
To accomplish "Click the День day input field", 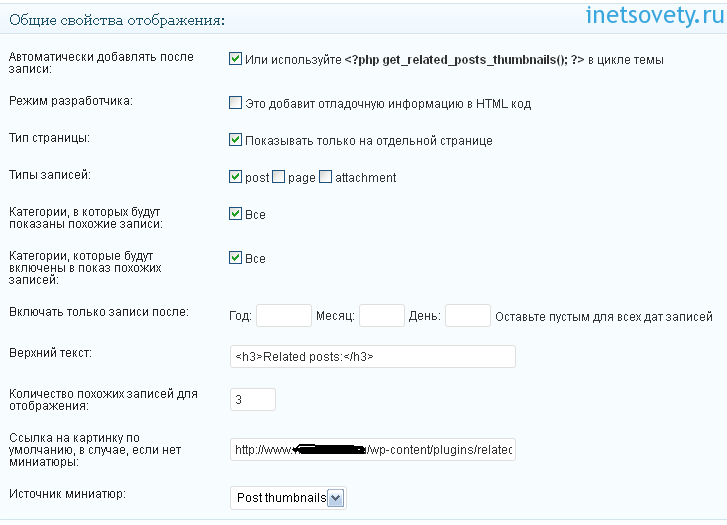I will tap(467, 316).
